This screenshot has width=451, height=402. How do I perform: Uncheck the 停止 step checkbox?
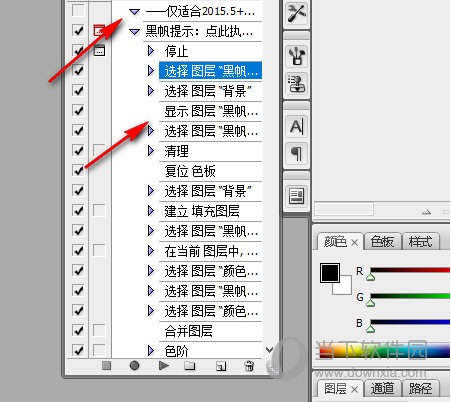click(78, 51)
